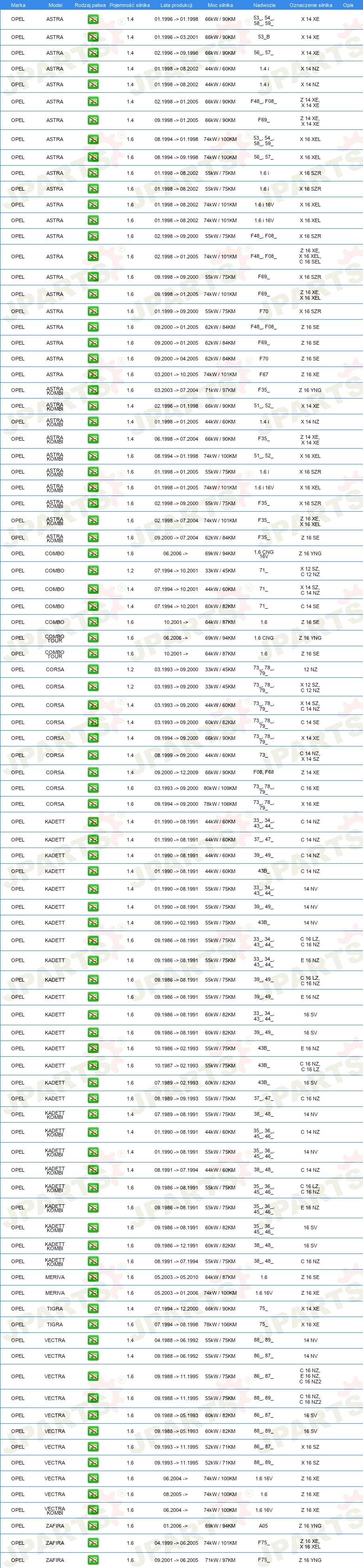Select 'MERIVA' model cell in Z 16 SE row
The width and height of the screenshot is (363, 1568).
(x=55, y=1277)
